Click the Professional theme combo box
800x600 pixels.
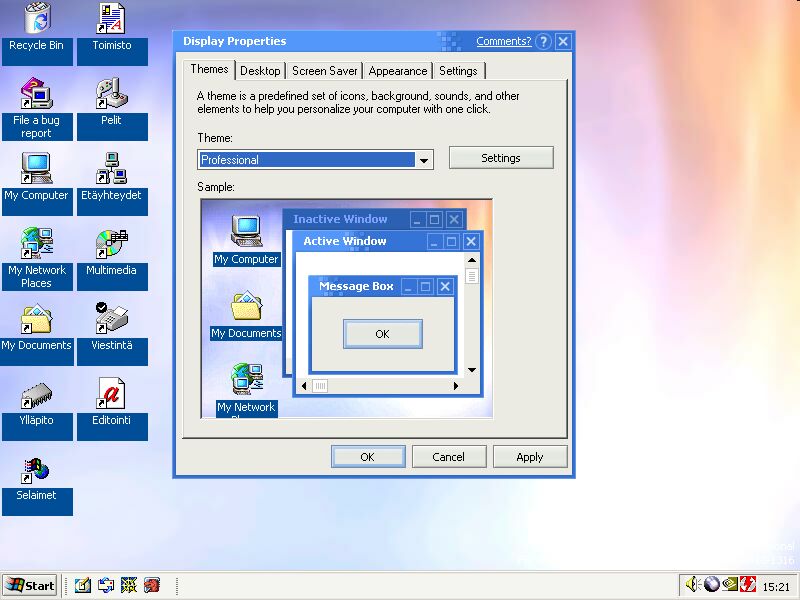tap(306, 160)
